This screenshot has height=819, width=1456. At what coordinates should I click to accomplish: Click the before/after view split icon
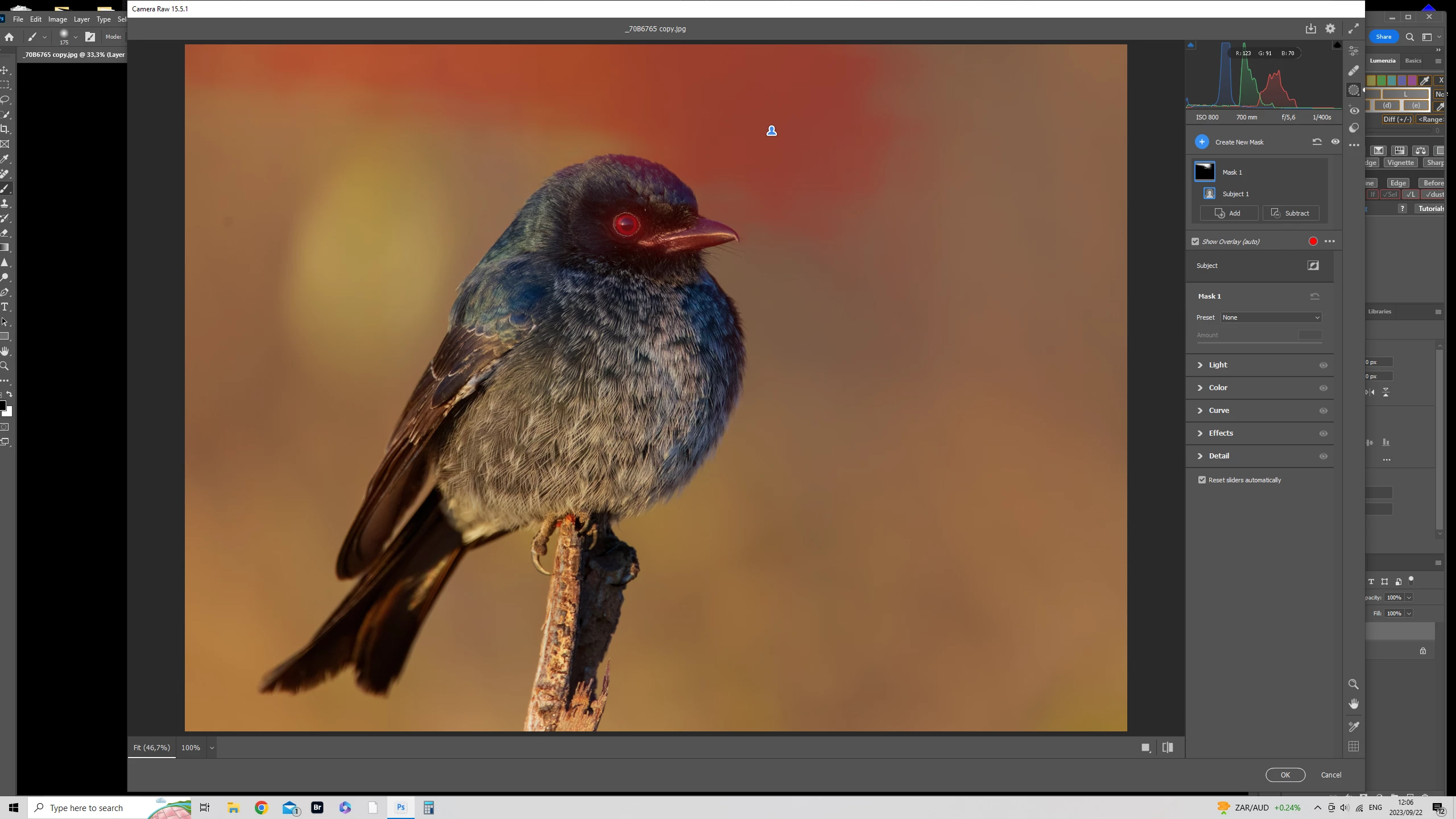point(1168,747)
